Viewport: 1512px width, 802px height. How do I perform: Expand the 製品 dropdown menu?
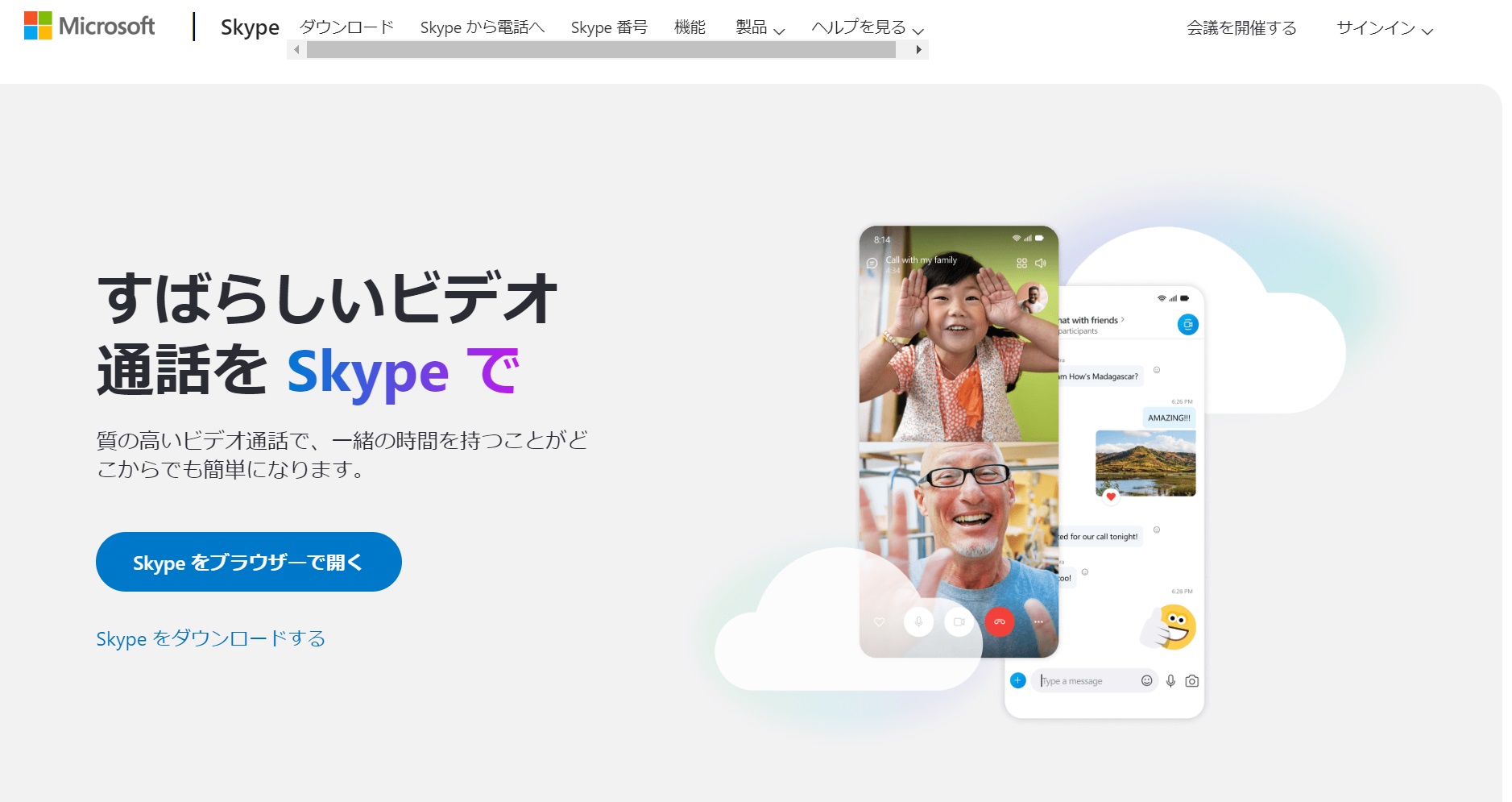756,27
